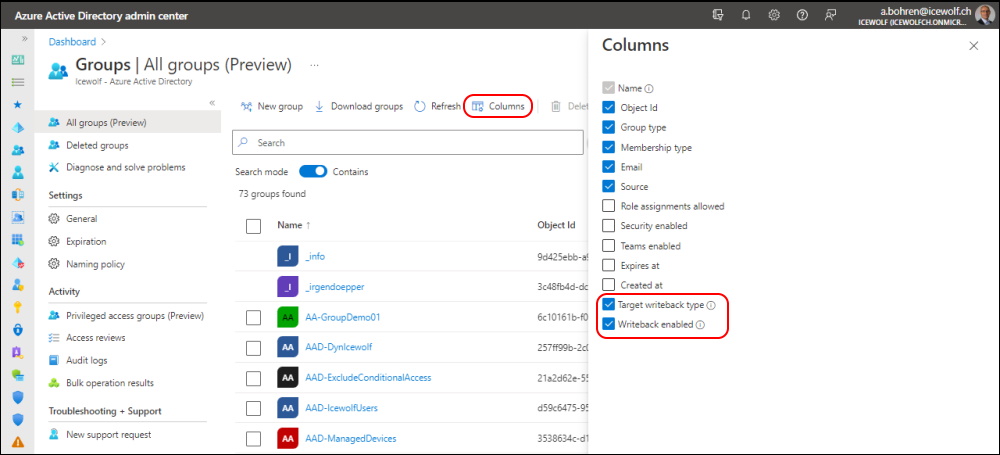Uncheck the Email column checkbox
The width and height of the screenshot is (1000, 455).
pyautogui.click(x=609, y=167)
